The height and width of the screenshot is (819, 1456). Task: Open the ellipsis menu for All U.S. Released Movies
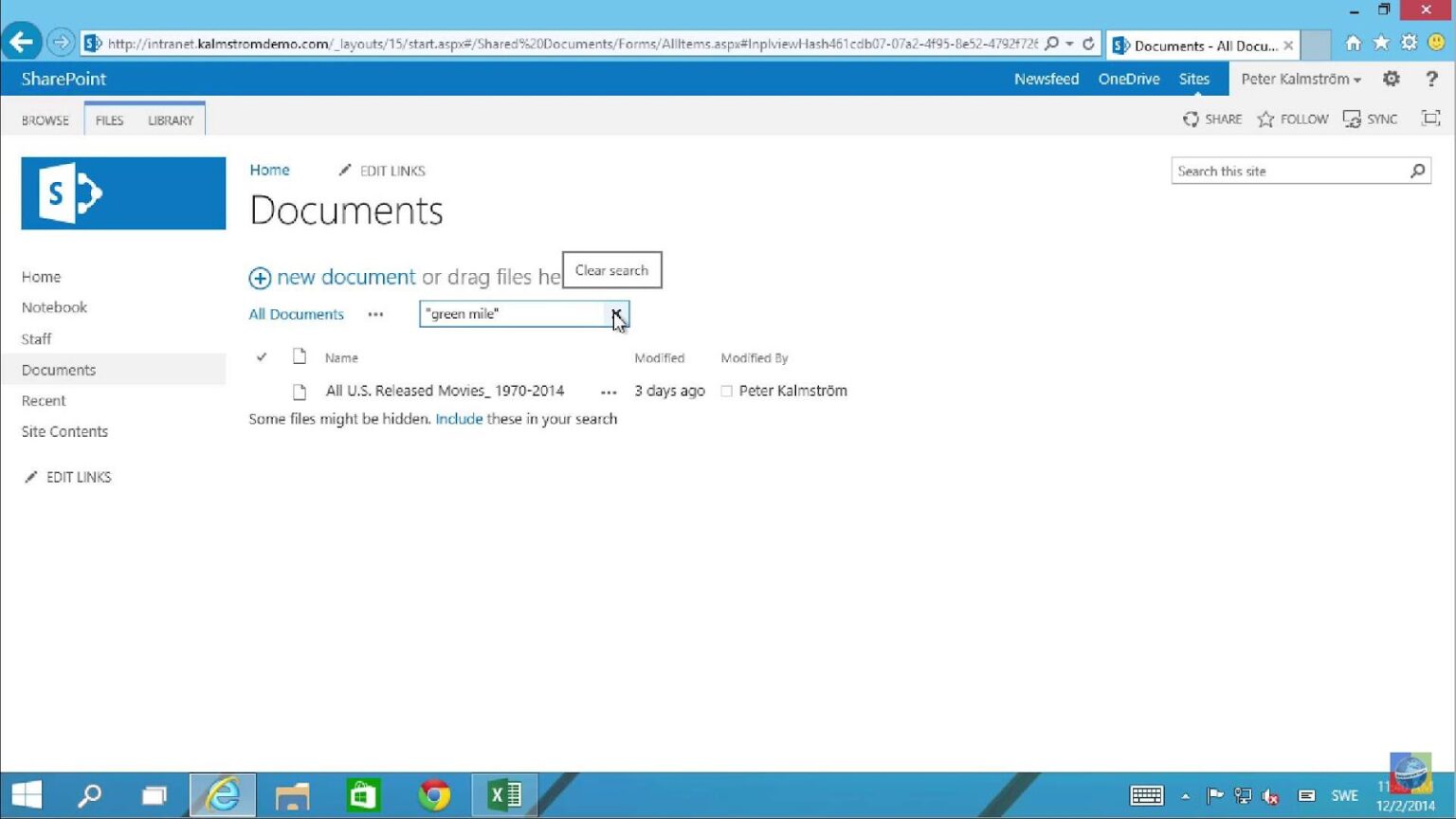[608, 391]
